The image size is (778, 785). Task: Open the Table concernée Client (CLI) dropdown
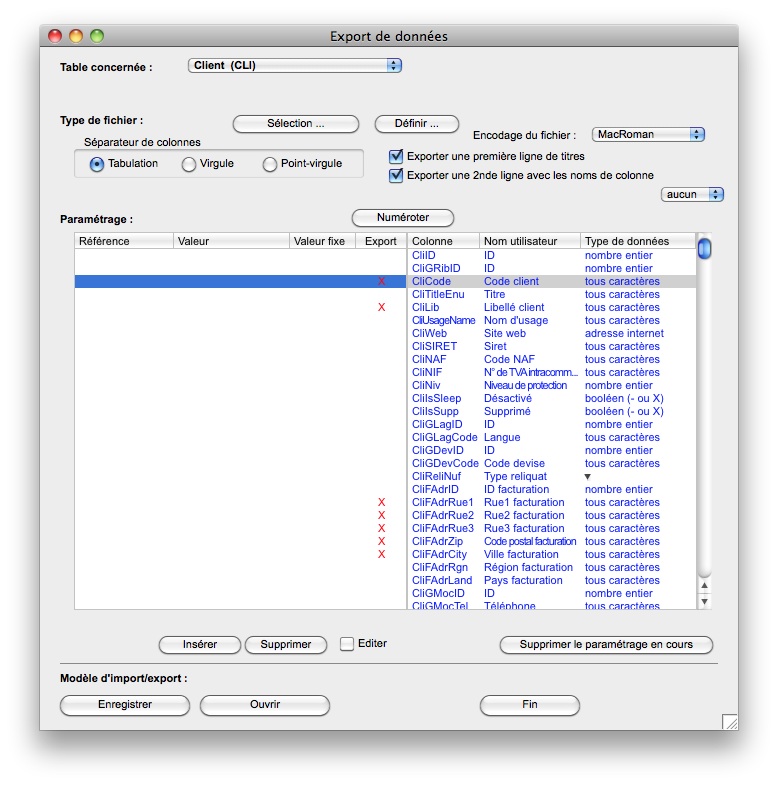click(294, 66)
